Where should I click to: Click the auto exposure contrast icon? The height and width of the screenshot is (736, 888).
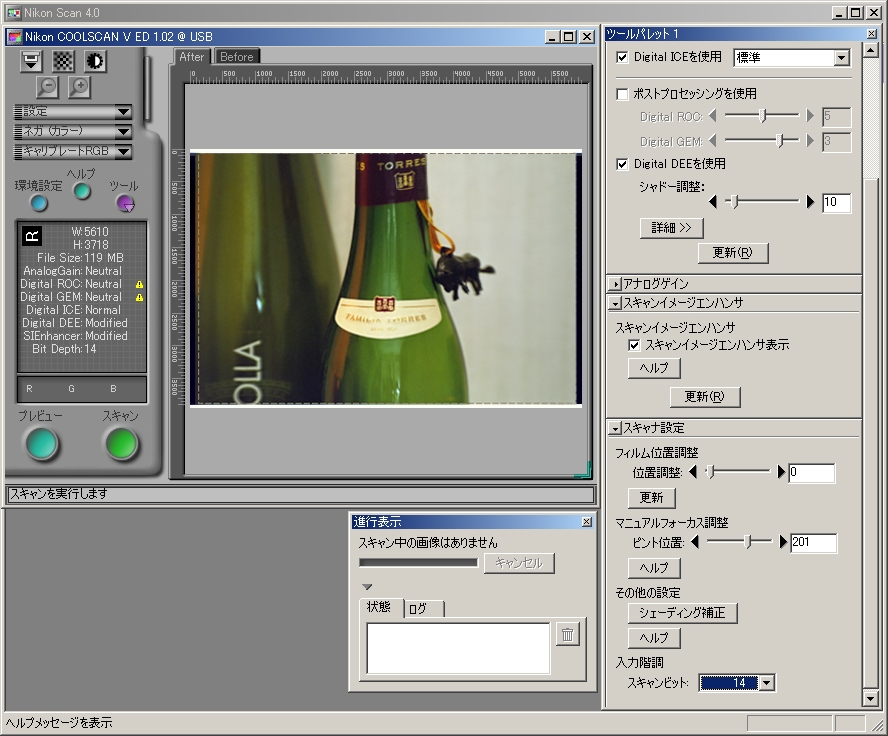[95, 61]
